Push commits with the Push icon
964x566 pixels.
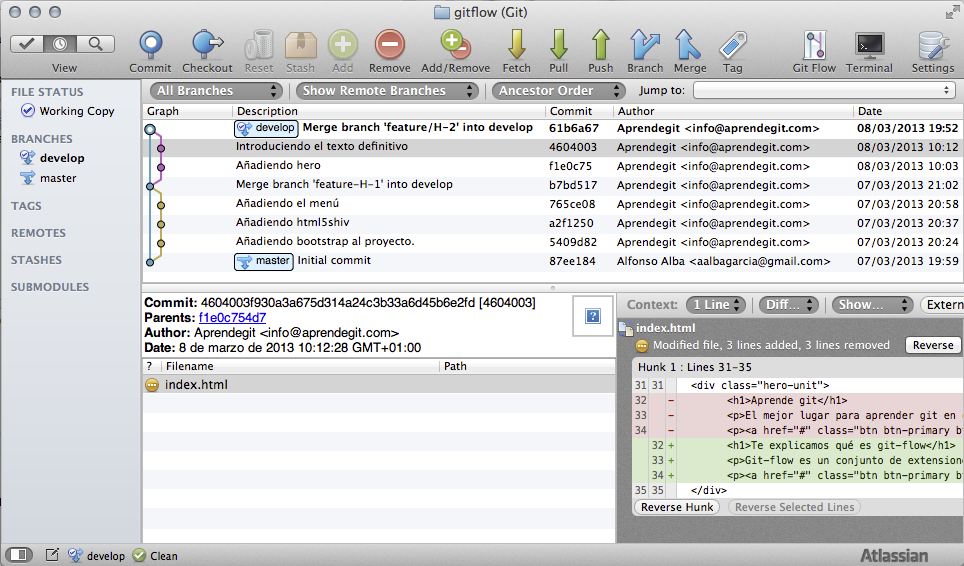600,45
